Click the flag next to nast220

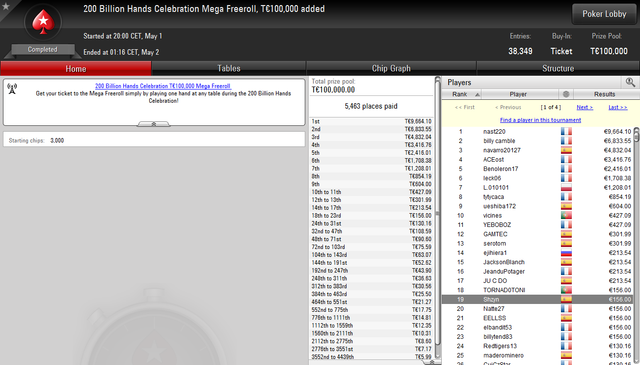566,131
